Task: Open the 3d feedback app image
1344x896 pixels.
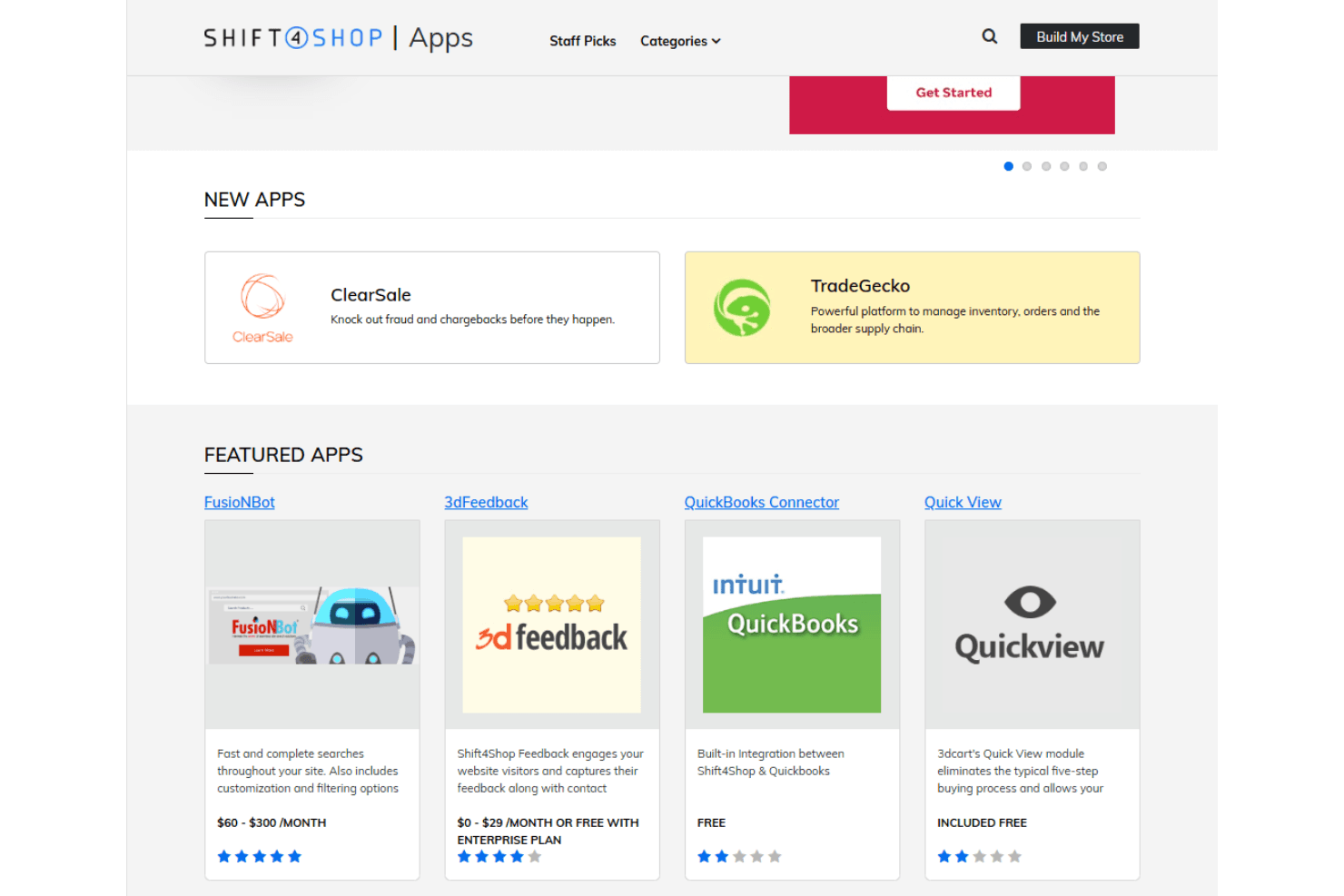Action: (x=552, y=625)
